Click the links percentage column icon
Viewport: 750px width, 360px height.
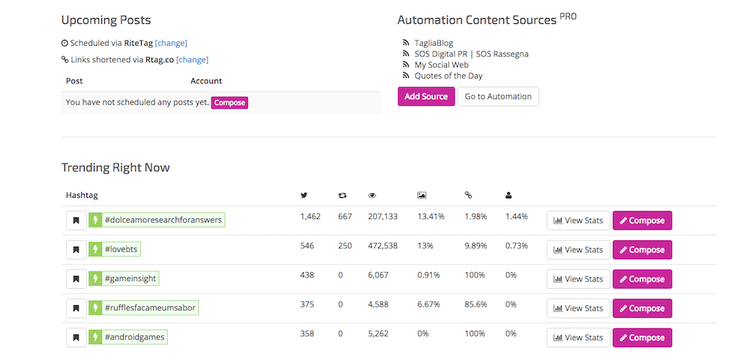(x=468, y=195)
